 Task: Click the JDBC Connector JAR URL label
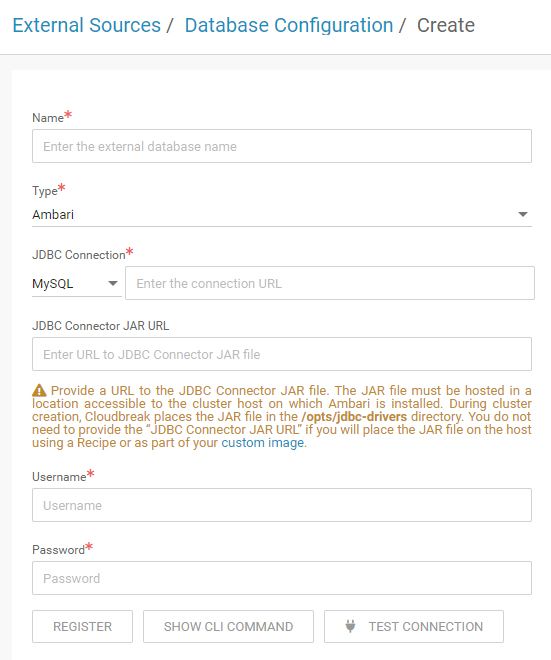click(101, 326)
